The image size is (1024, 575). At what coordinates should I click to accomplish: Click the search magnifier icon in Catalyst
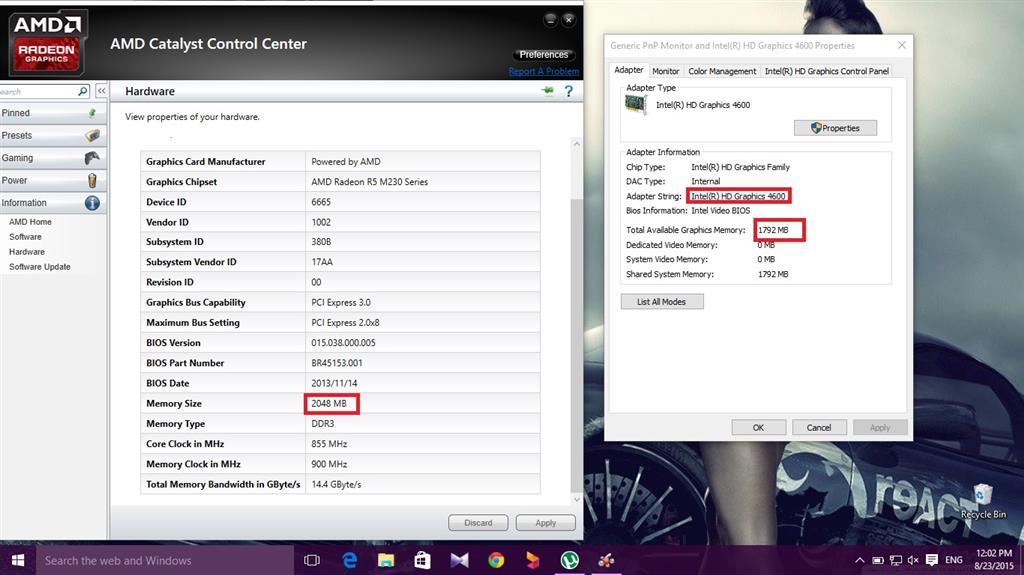pyautogui.click(x=83, y=91)
